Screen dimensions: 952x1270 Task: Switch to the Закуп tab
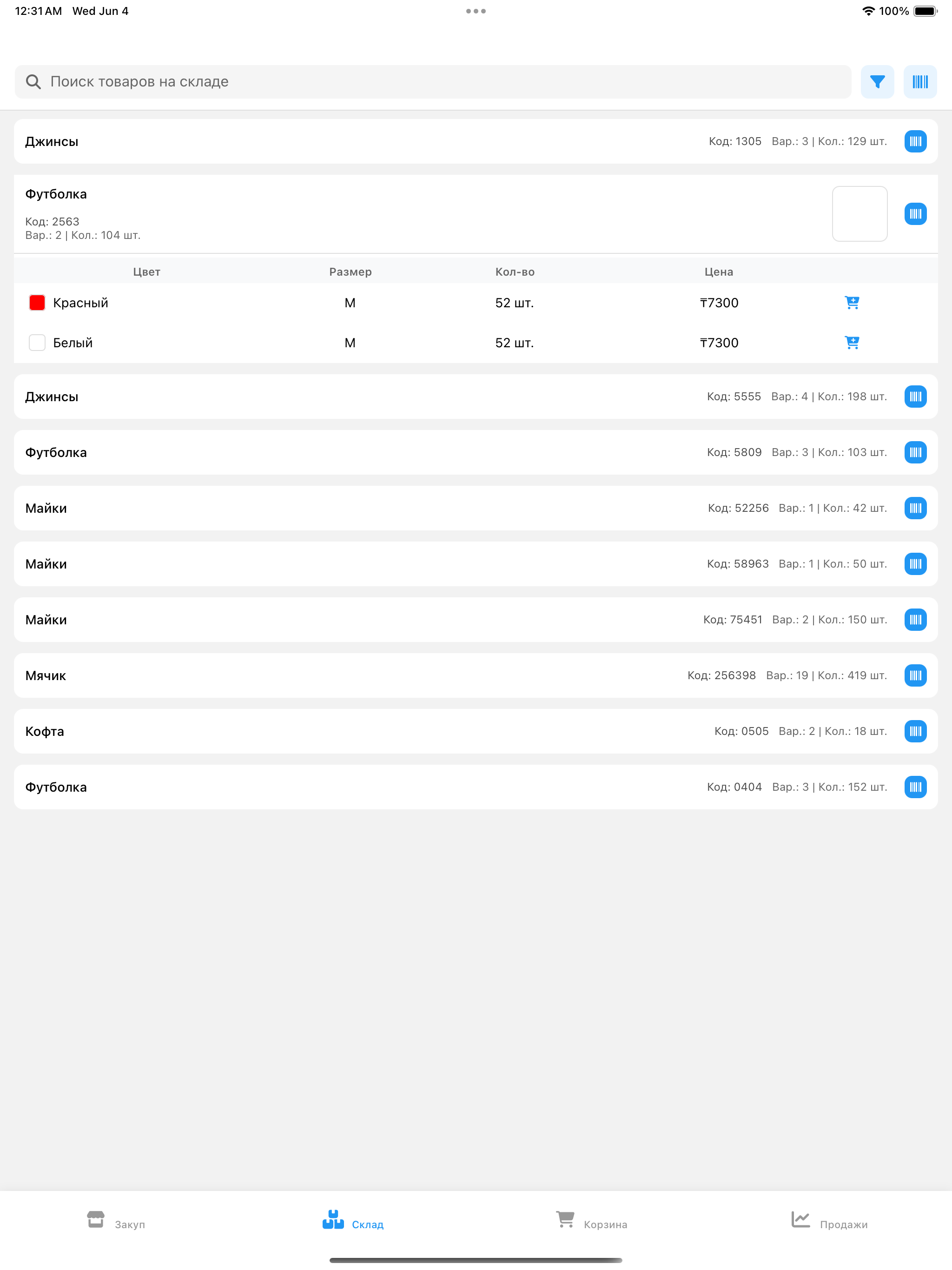(116, 1220)
